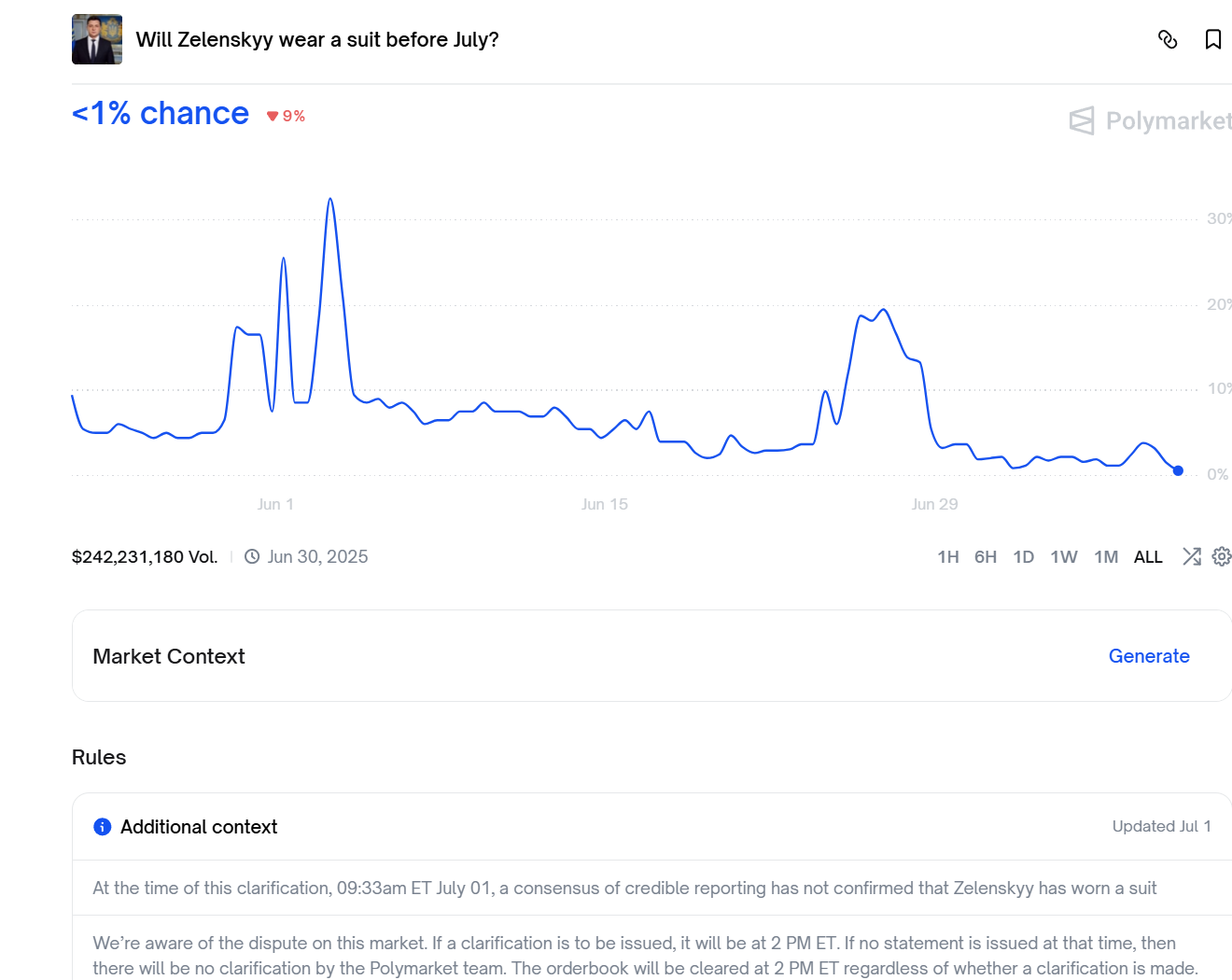
Task: Select the 1H time range
Action: click(948, 557)
